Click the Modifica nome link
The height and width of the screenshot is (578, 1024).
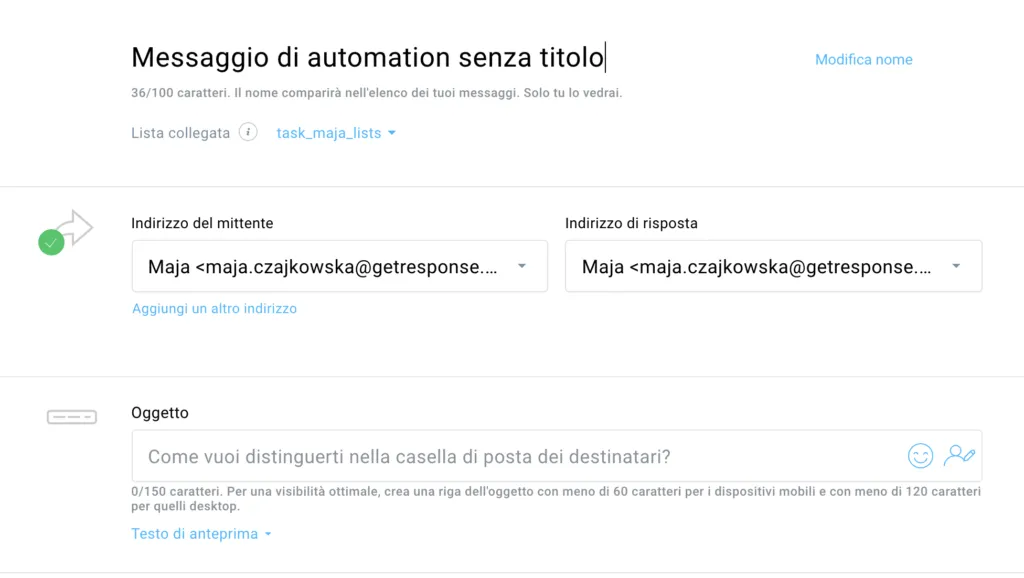(863, 59)
